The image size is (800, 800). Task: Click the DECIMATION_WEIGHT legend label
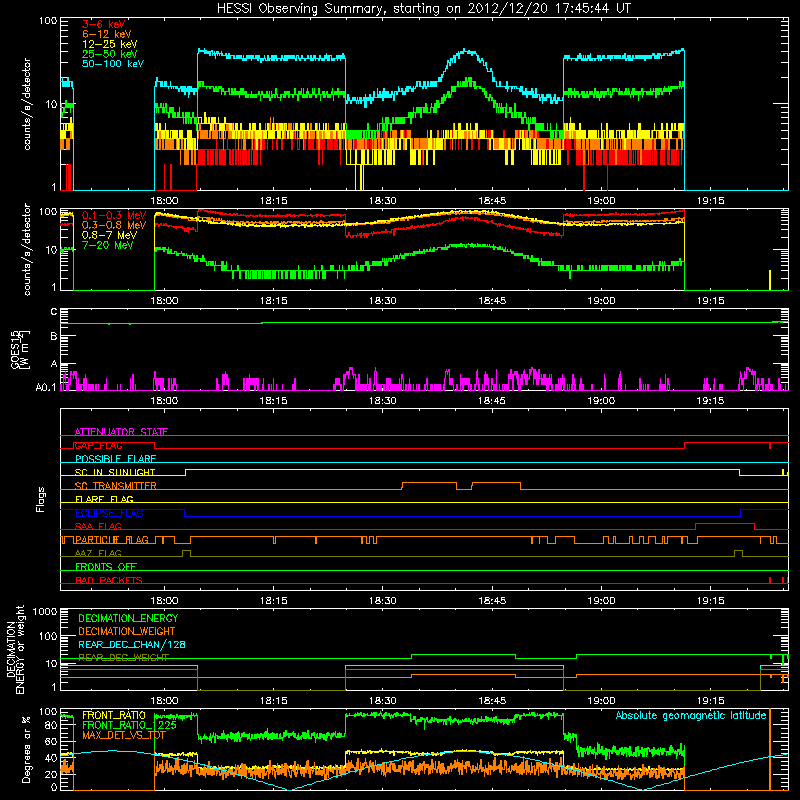127,631
